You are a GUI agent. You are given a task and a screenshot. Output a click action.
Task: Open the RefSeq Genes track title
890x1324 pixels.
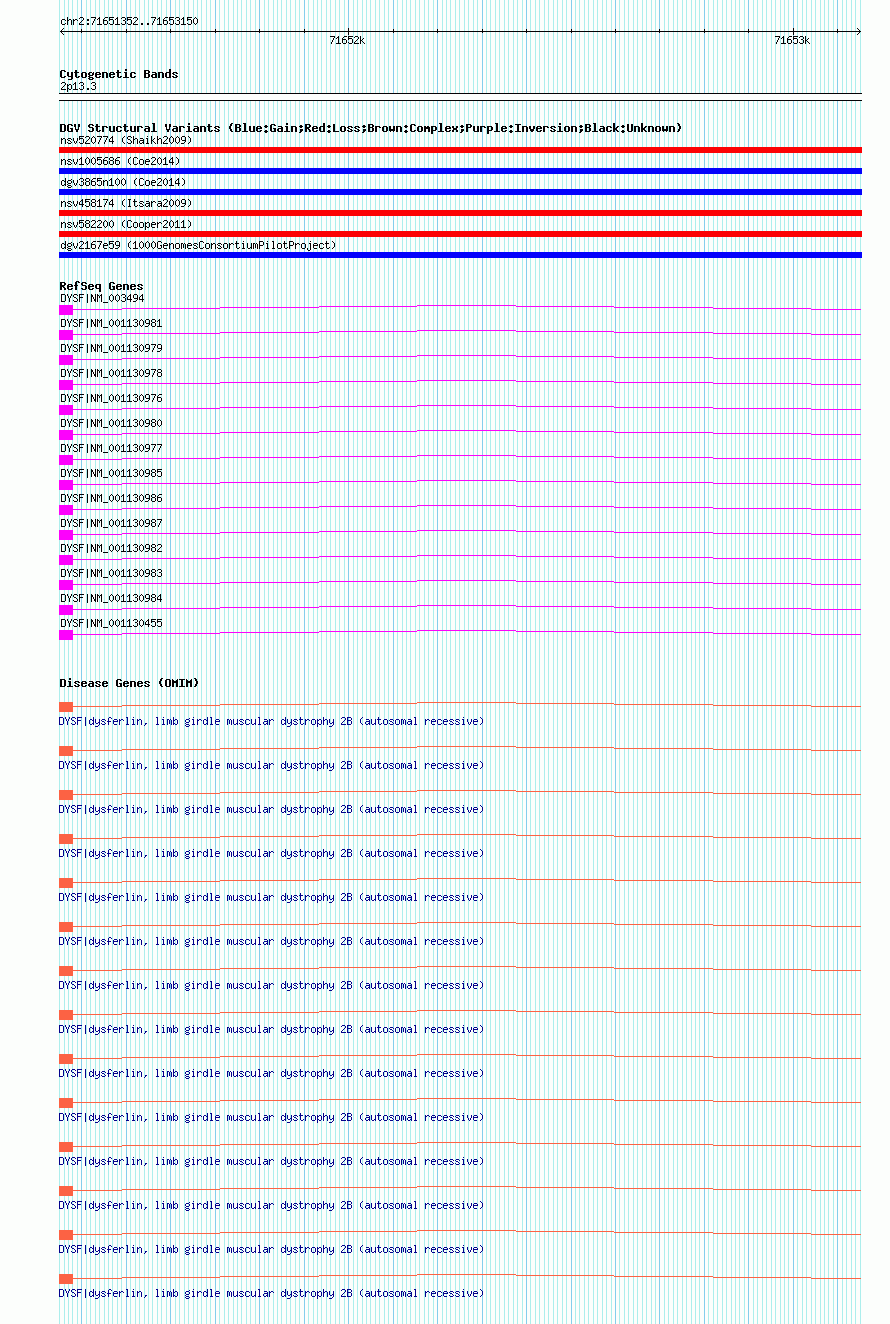tap(101, 286)
